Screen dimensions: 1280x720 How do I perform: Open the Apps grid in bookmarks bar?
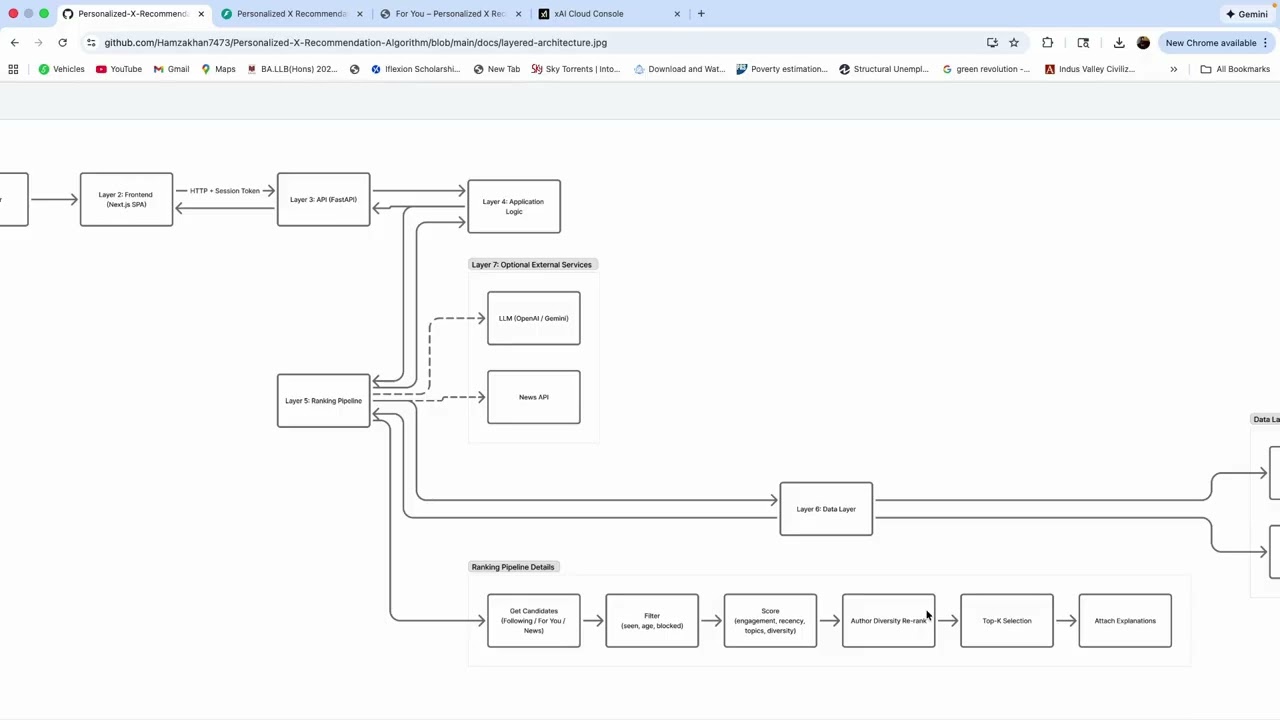coord(13,69)
